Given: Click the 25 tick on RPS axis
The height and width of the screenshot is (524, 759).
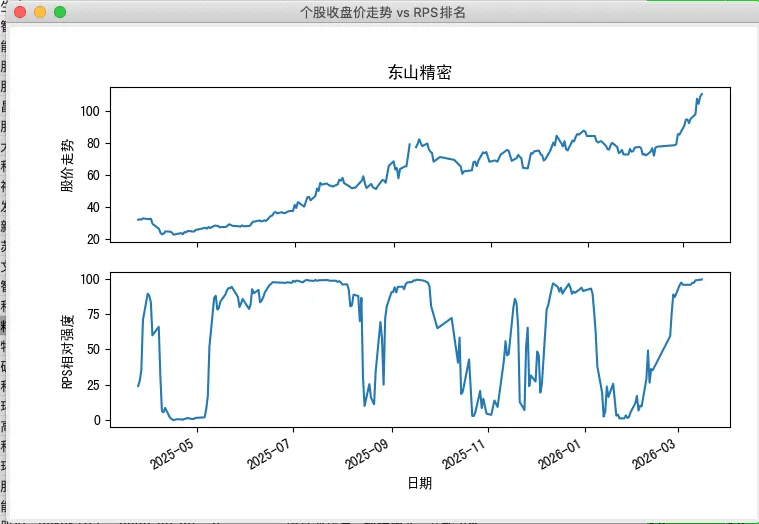Looking at the screenshot, I should 93,385.
